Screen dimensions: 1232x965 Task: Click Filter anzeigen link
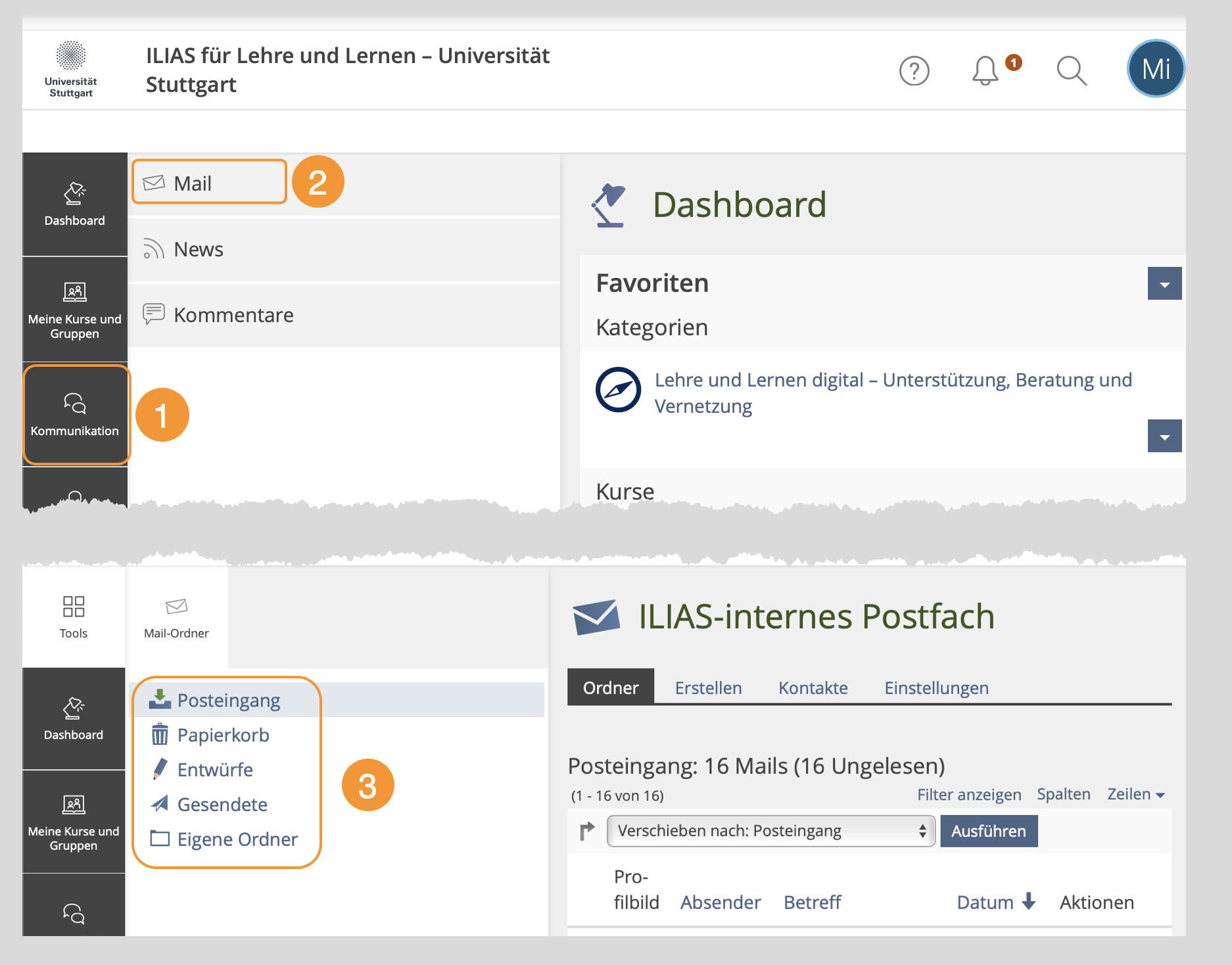pos(969,795)
